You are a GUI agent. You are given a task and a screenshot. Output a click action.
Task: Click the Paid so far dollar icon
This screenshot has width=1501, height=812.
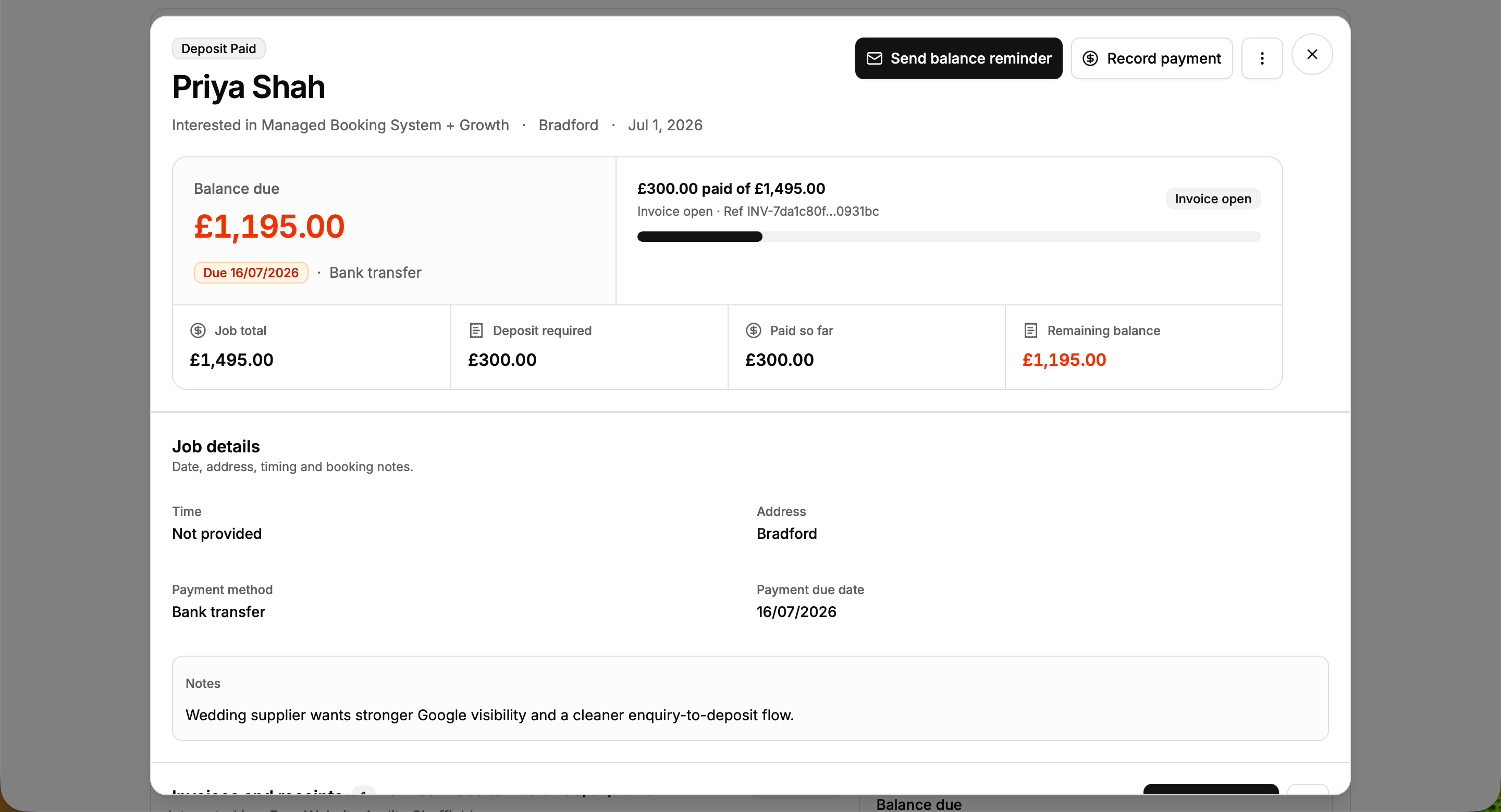click(x=754, y=330)
